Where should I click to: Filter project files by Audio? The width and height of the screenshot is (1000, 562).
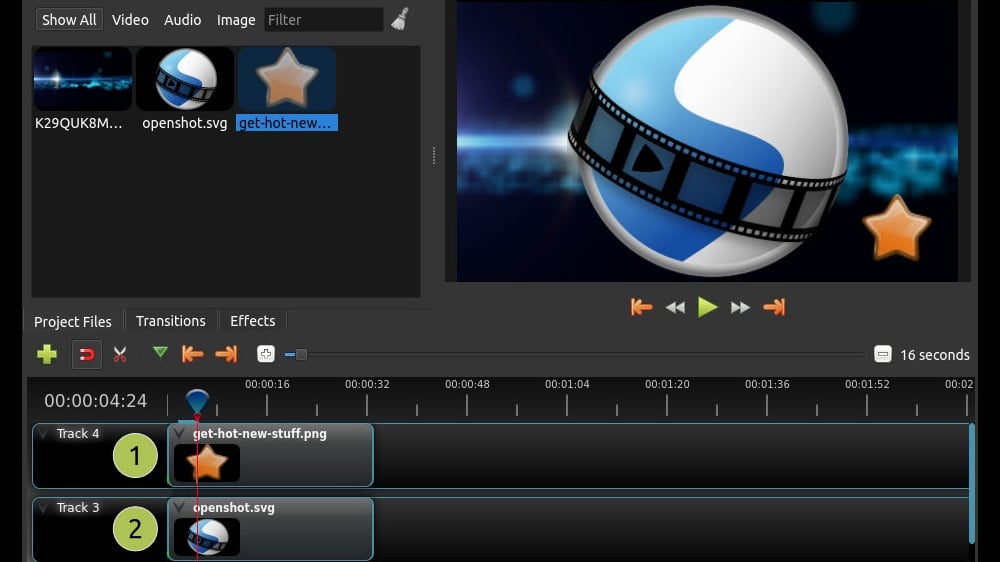[182, 20]
